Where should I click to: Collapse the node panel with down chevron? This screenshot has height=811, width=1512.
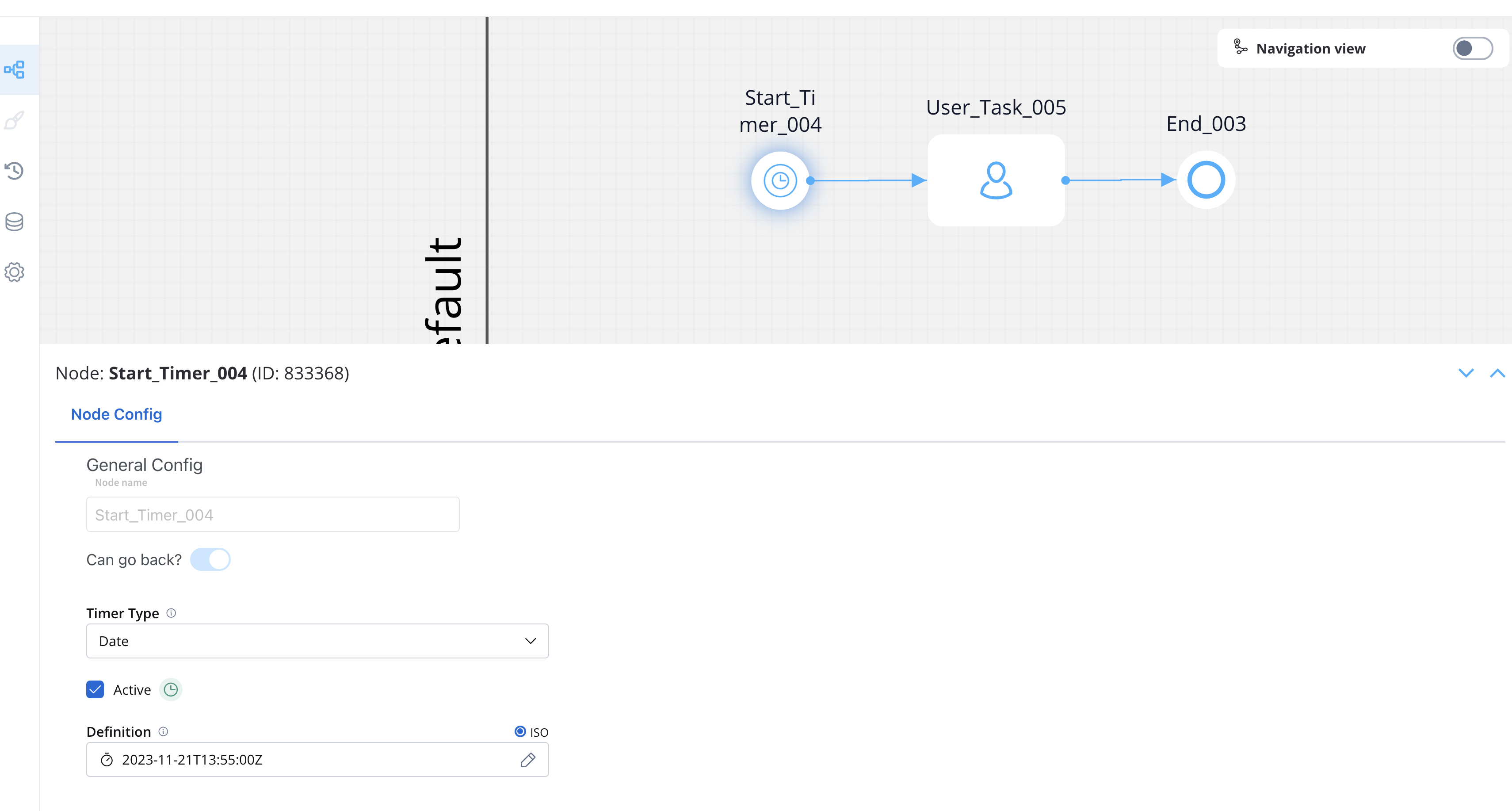[x=1466, y=373]
